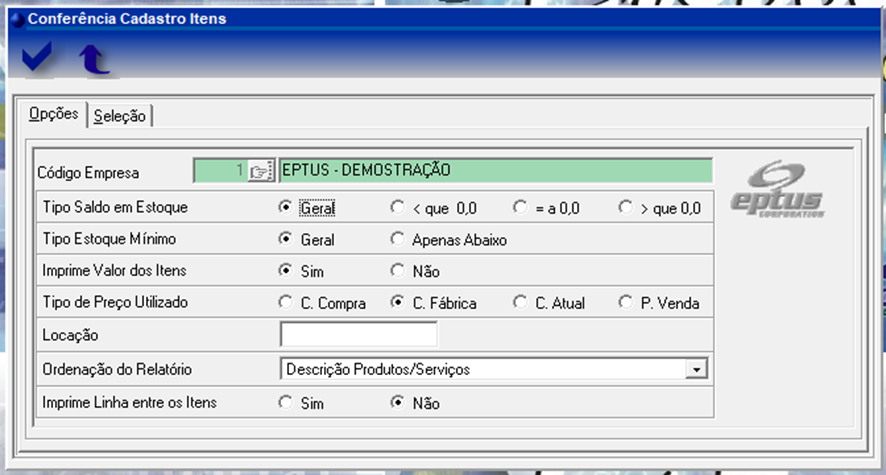The image size is (886, 475).
Task: Choose Não for Imprime Valor dos Itens
Action: 396,271
